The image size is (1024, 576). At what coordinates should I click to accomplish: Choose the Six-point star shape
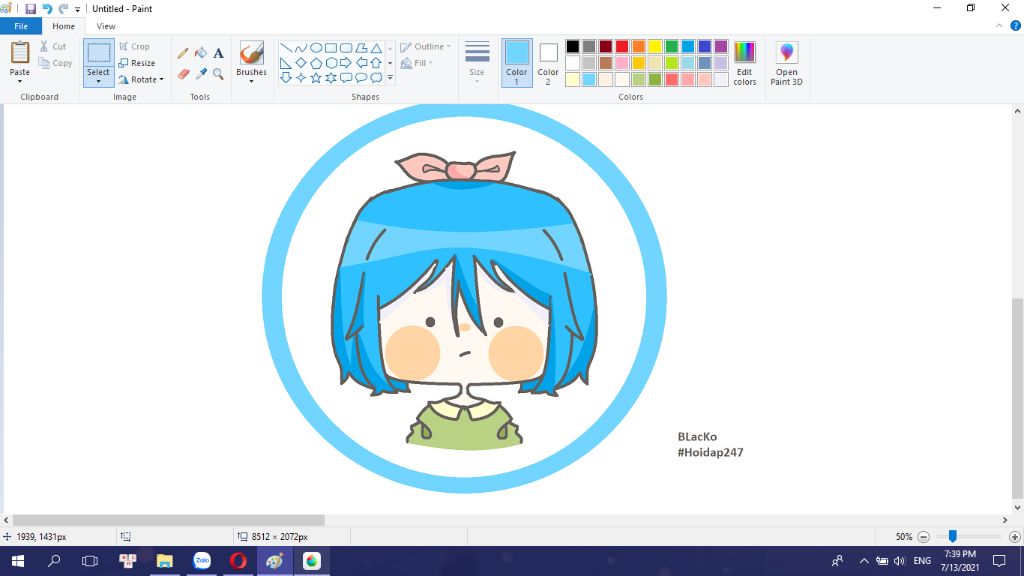(331, 78)
